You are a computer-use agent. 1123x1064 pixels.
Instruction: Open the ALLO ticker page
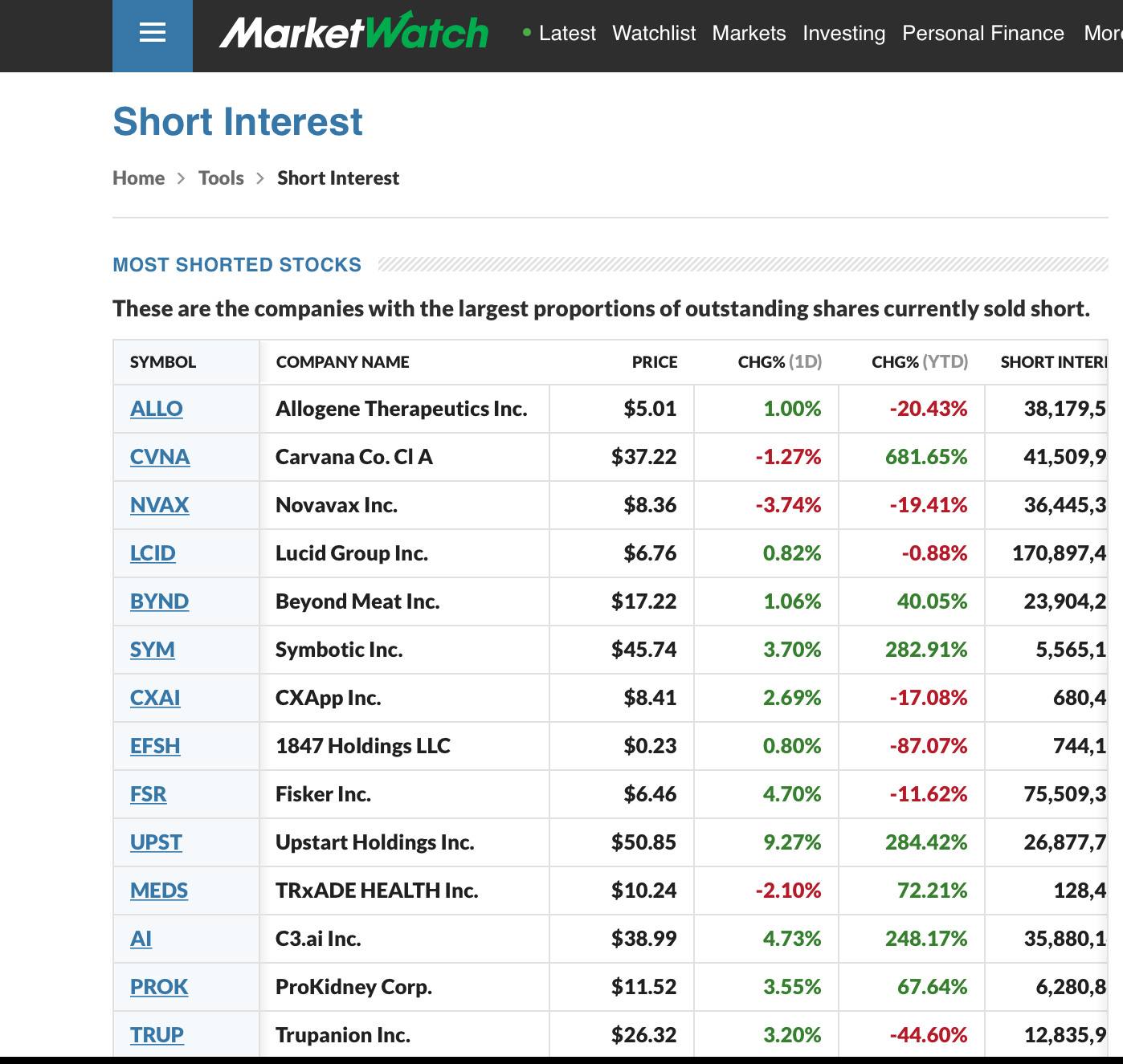(x=156, y=409)
